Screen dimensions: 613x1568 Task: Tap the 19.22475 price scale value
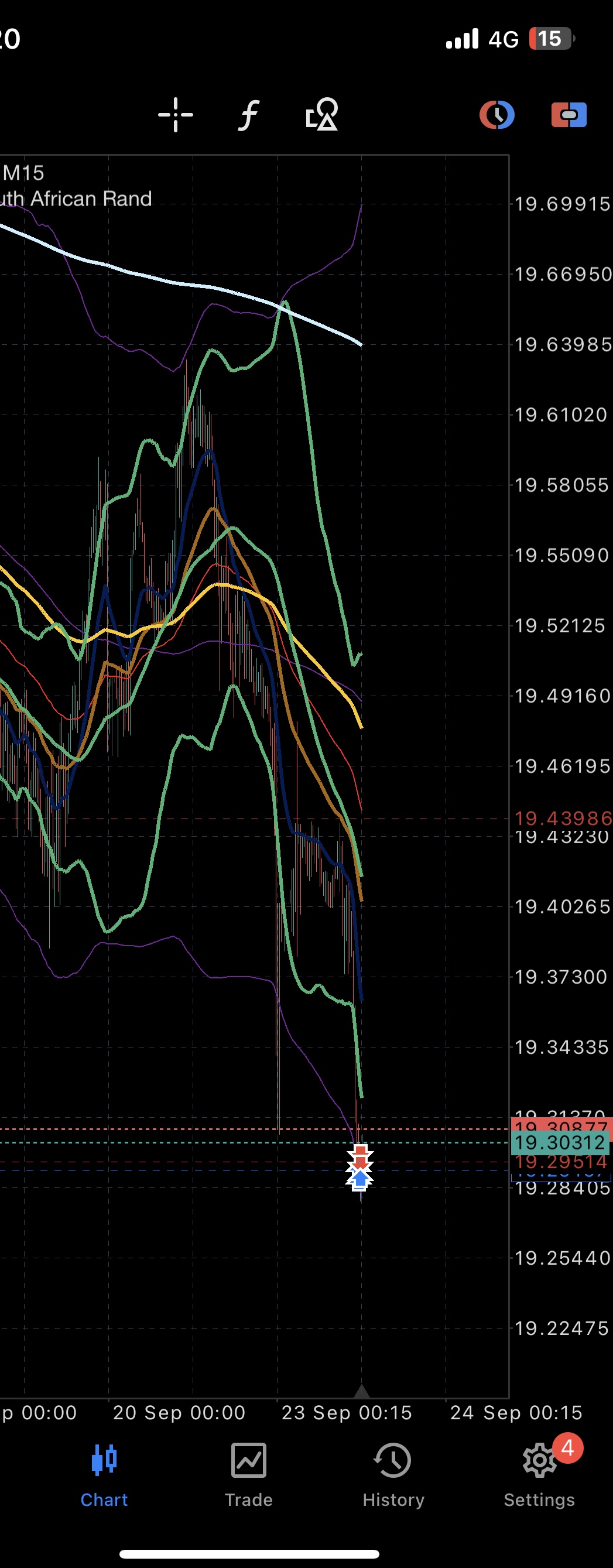tap(562, 1328)
